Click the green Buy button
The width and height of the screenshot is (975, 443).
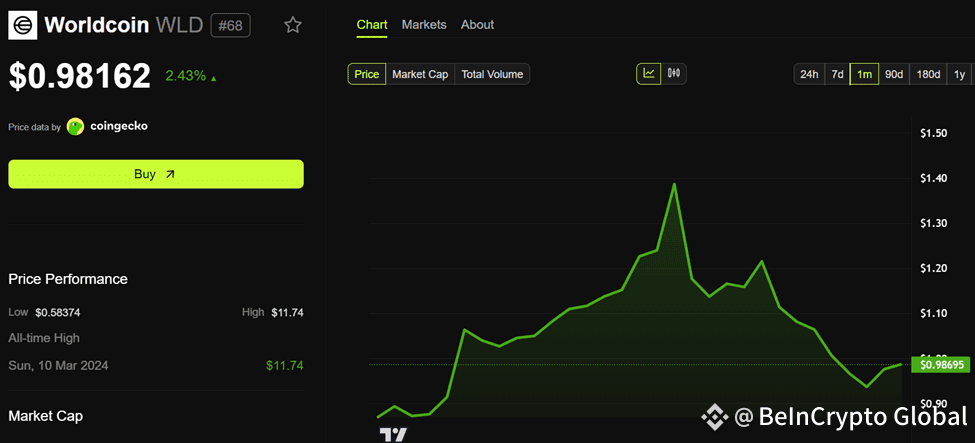pos(156,174)
